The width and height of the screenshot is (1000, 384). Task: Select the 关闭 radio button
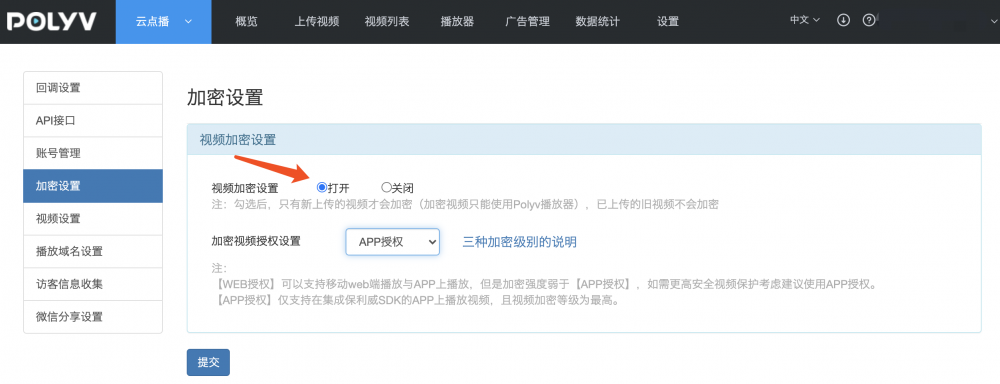click(x=386, y=188)
